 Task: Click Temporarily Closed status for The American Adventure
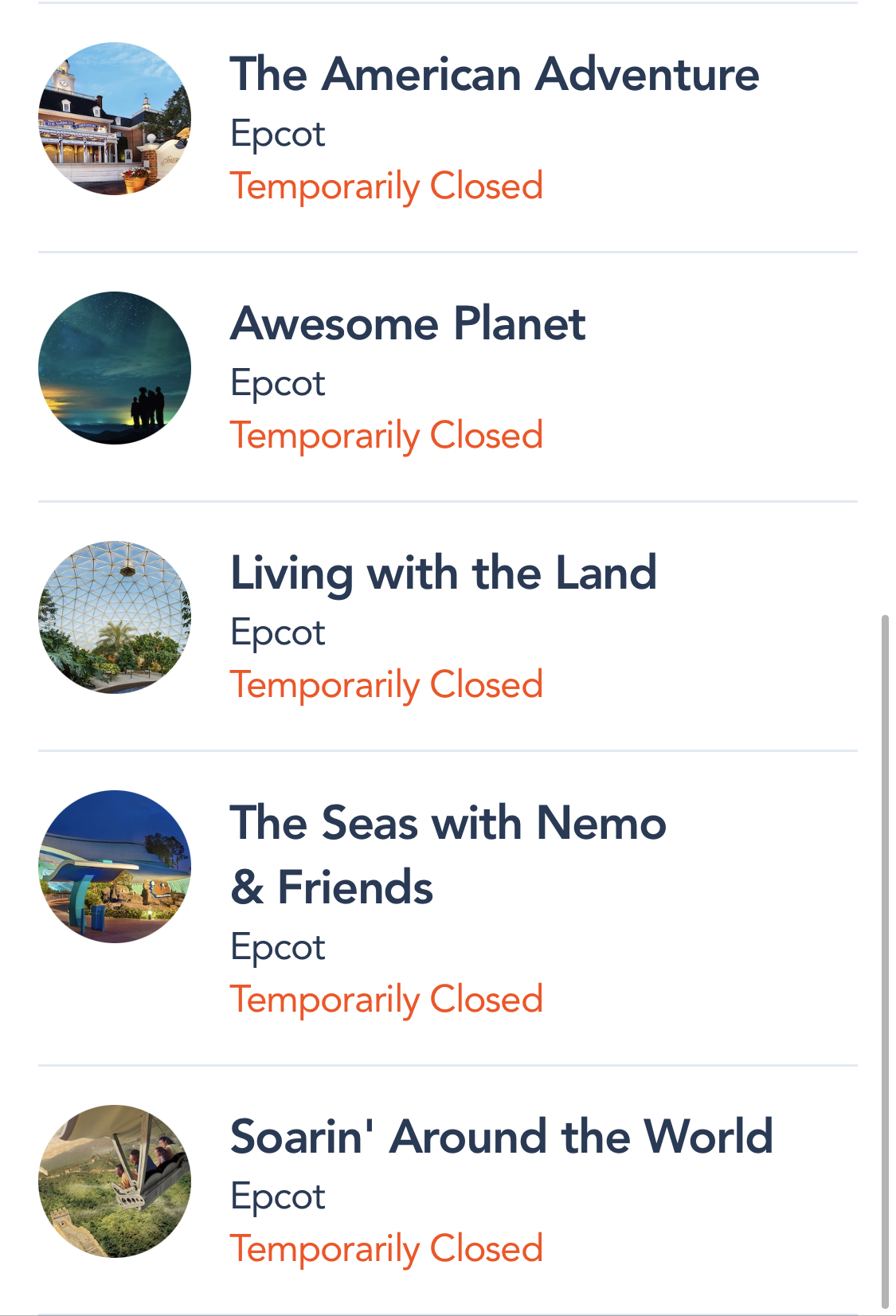[x=386, y=186]
